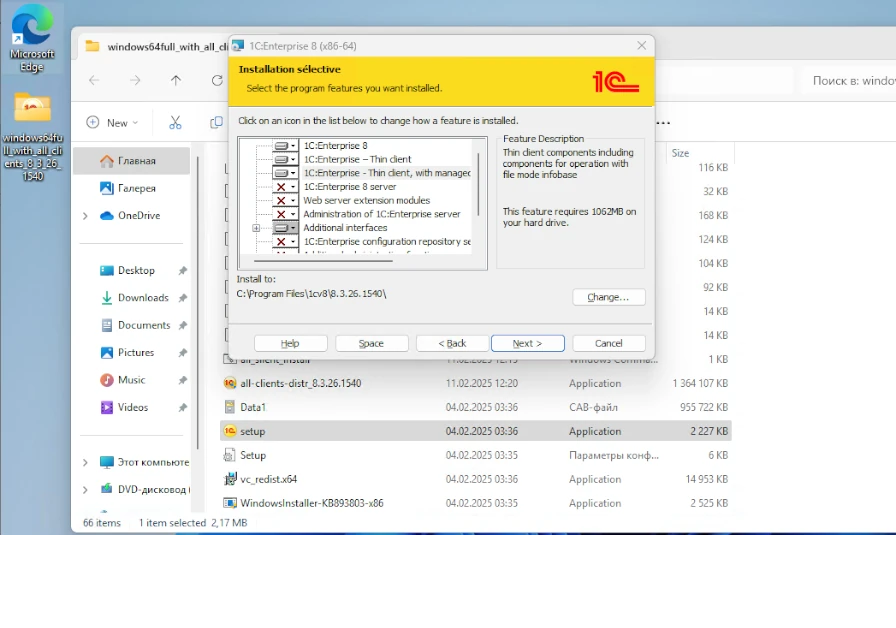This screenshot has width=896, height=628.
Task: Click the Copy icon in Explorer toolbar
Action: (217, 122)
